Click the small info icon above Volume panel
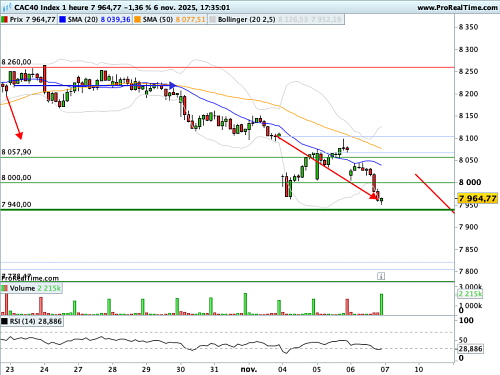Viewport: 500px width, 375px height. [381, 276]
